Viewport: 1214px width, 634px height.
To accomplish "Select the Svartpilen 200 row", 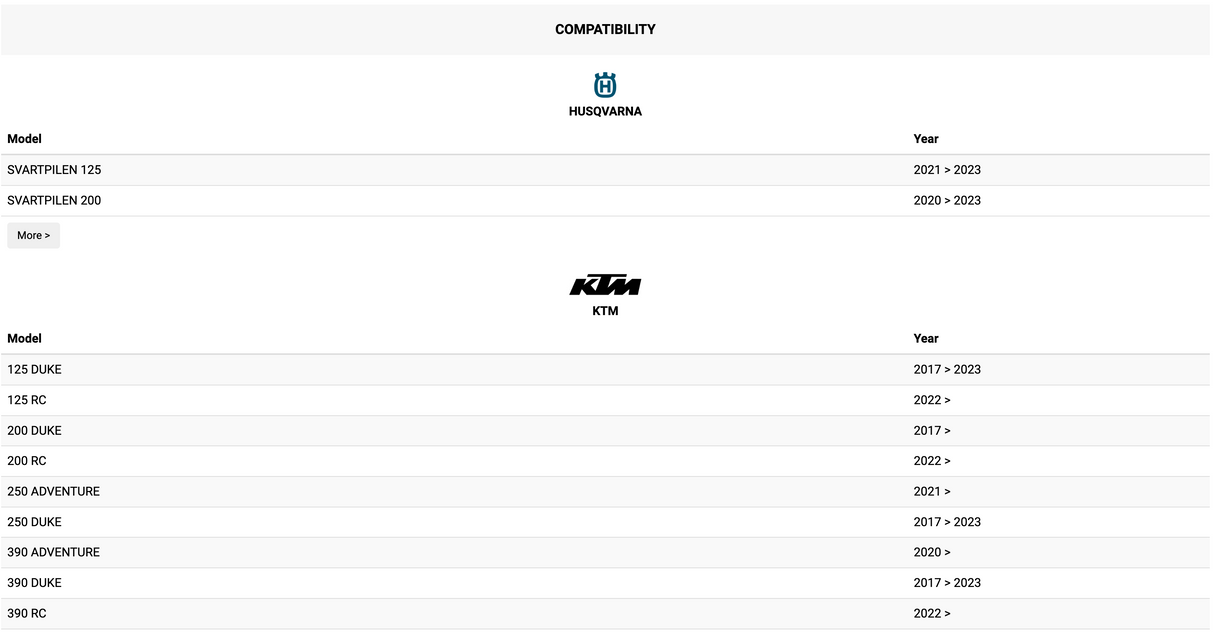I will 54,200.
